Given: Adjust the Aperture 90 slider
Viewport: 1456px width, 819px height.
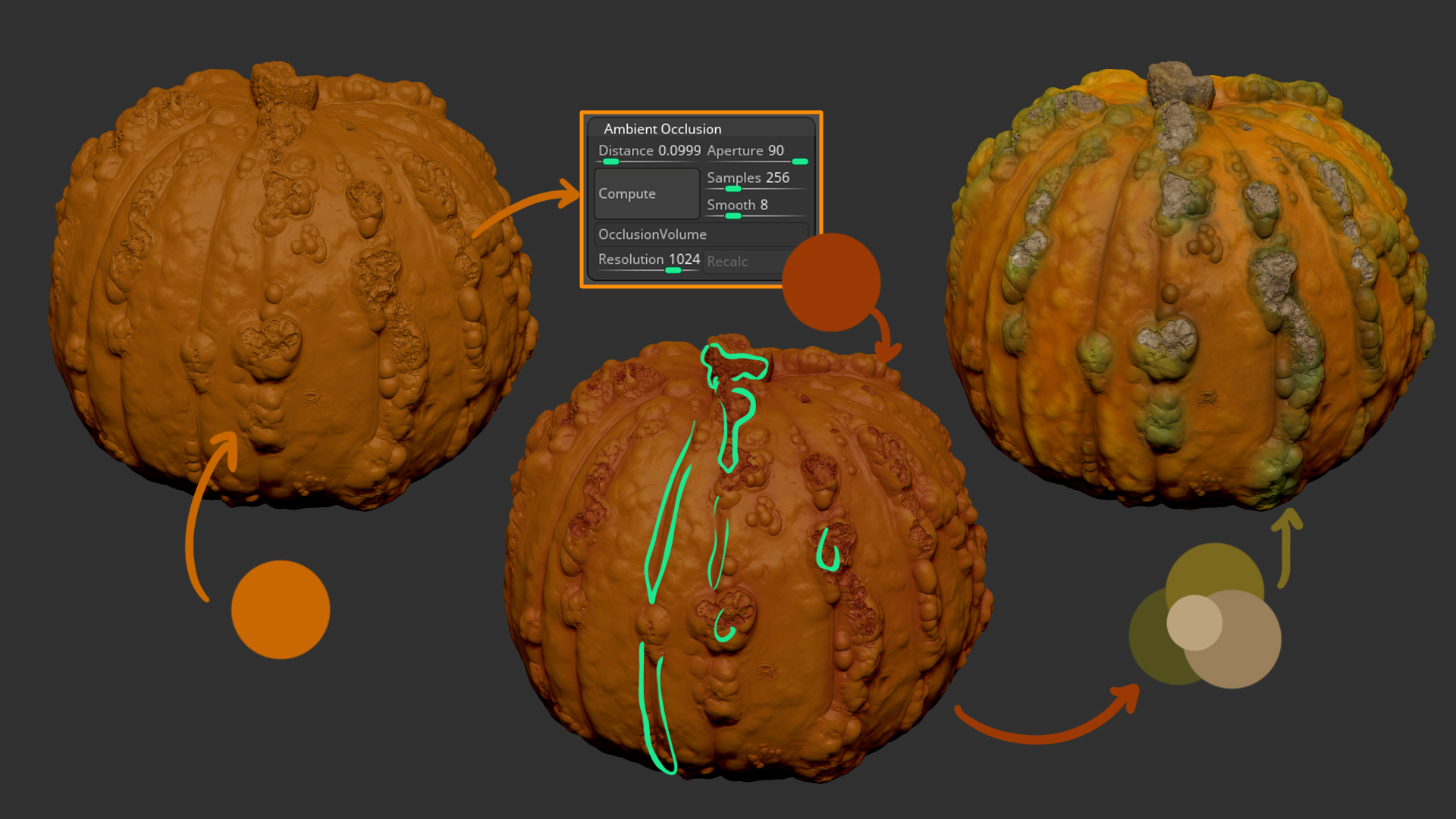Looking at the screenshot, I should 757,152.
